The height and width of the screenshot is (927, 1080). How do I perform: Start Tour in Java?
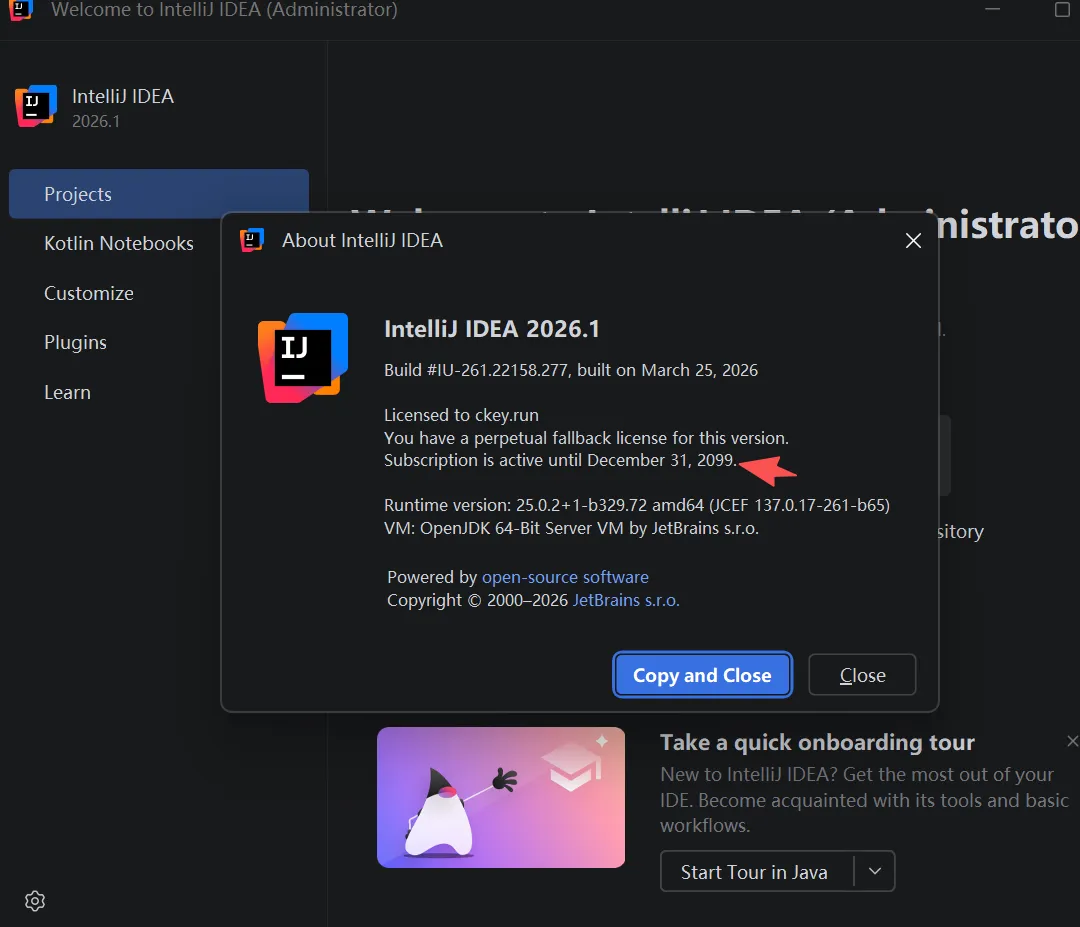[x=756, y=871]
